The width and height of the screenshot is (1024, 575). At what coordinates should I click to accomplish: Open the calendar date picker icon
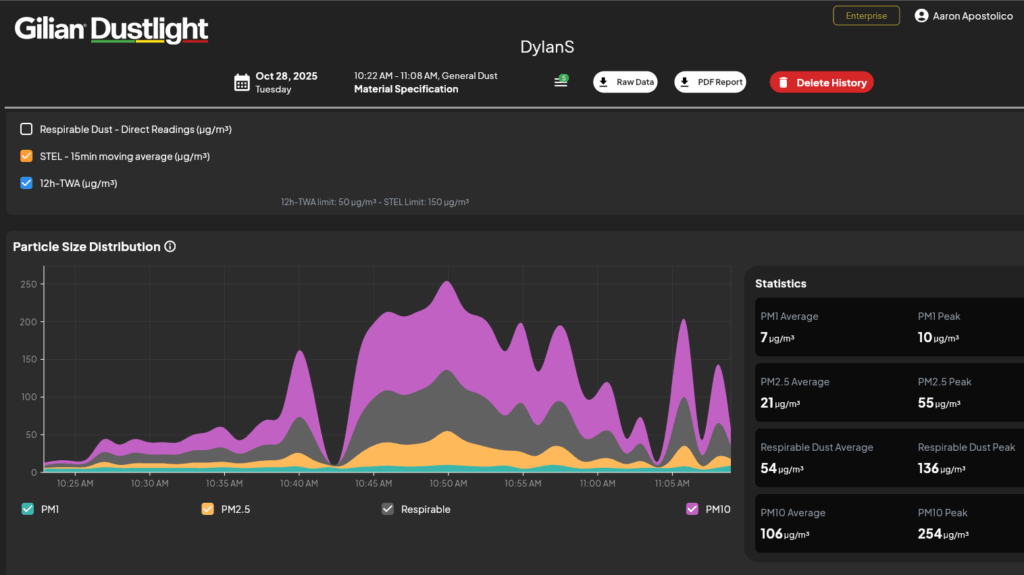click(x=242, y=82)
